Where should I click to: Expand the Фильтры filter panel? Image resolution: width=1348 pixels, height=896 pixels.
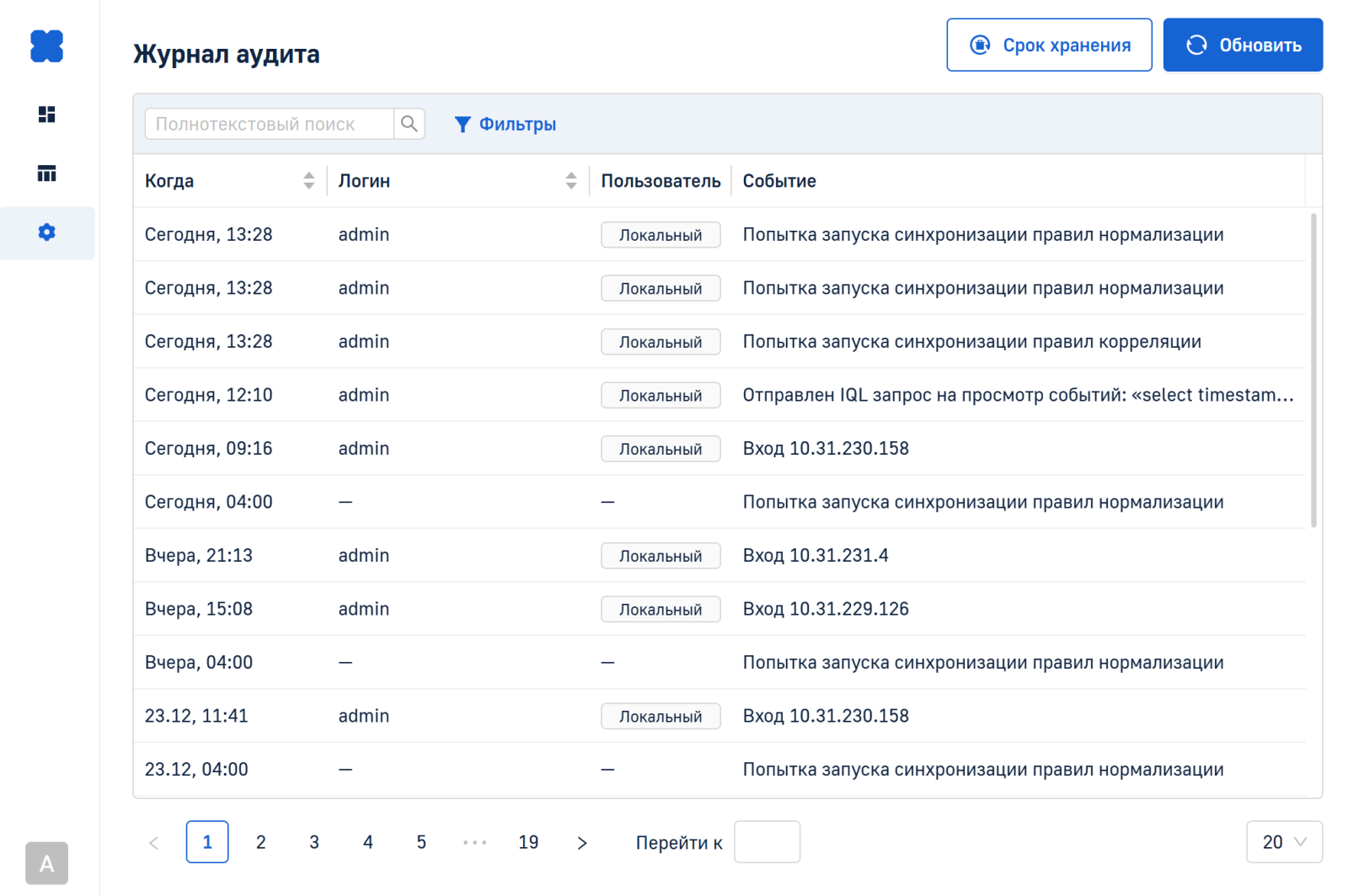coord(505,125)
